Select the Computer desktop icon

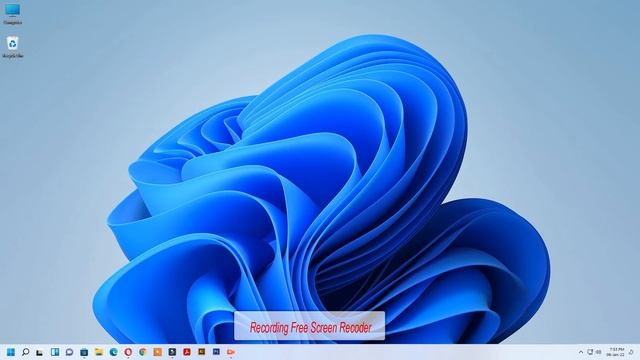click(x=13, y=14)
